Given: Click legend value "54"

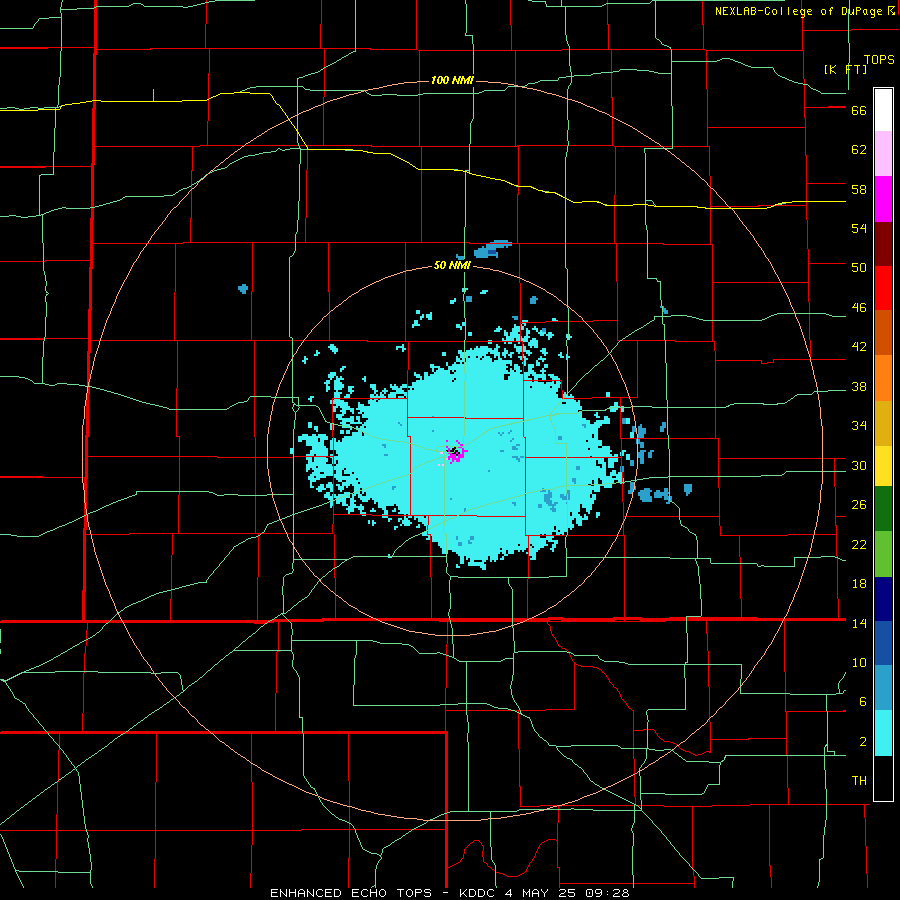Looking at the screenshot, I should click(859, 228).
